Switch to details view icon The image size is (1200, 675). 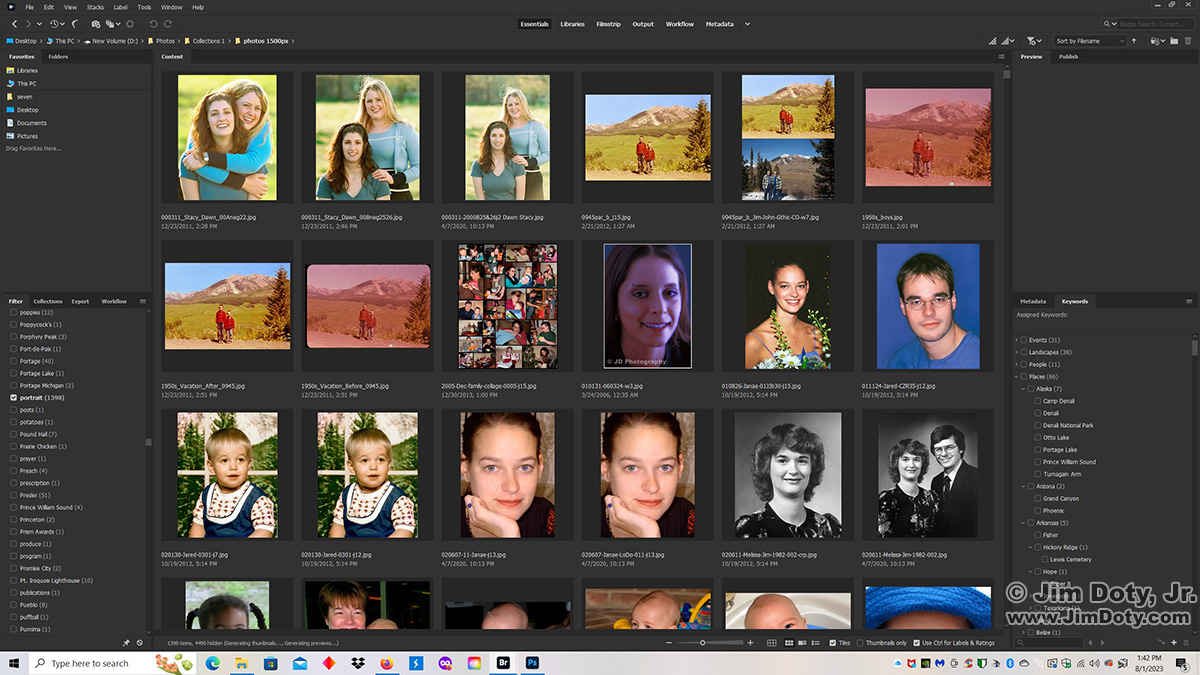802,642
